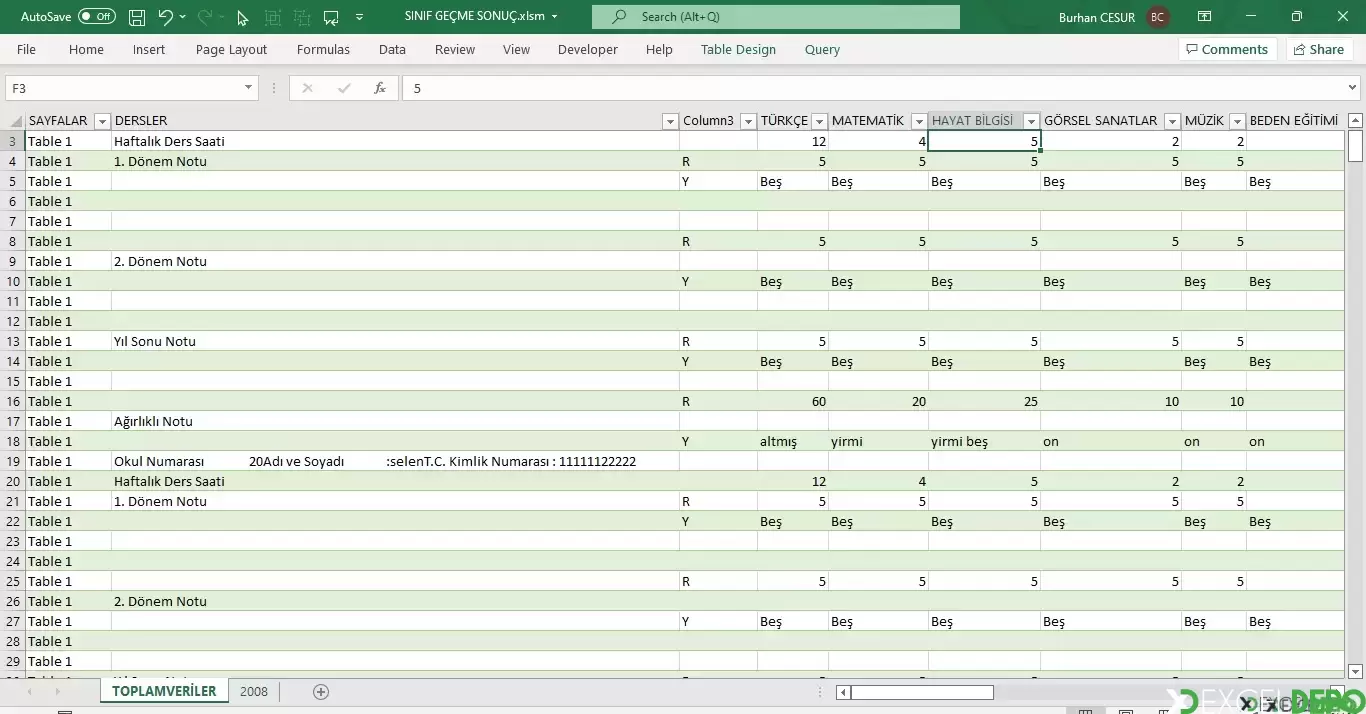Expand the formula bar with chevron
This screenshot has height=714, width=1366.
pos(1352,88)
